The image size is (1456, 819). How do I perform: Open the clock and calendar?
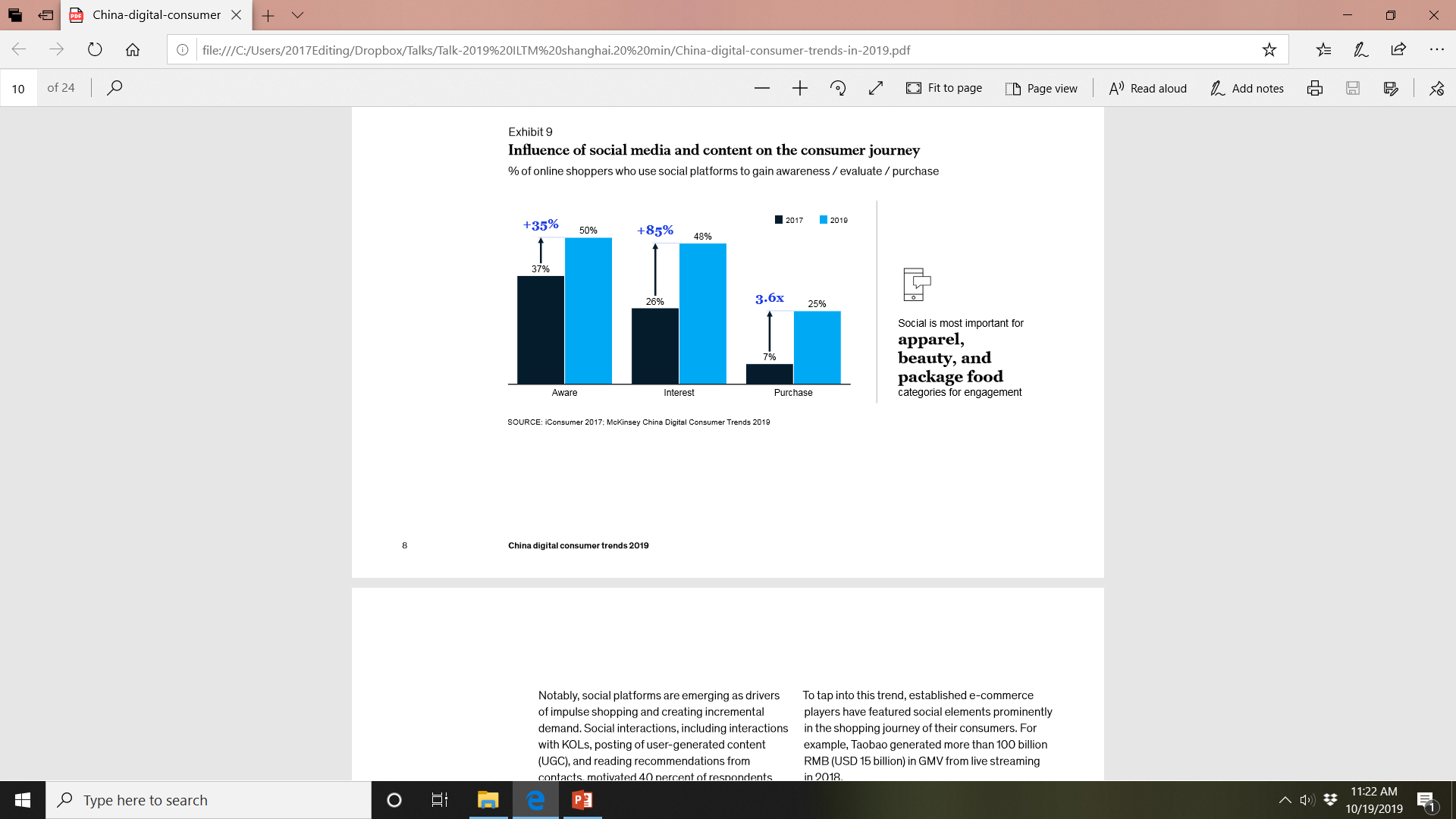click(x=1374, y=800)
